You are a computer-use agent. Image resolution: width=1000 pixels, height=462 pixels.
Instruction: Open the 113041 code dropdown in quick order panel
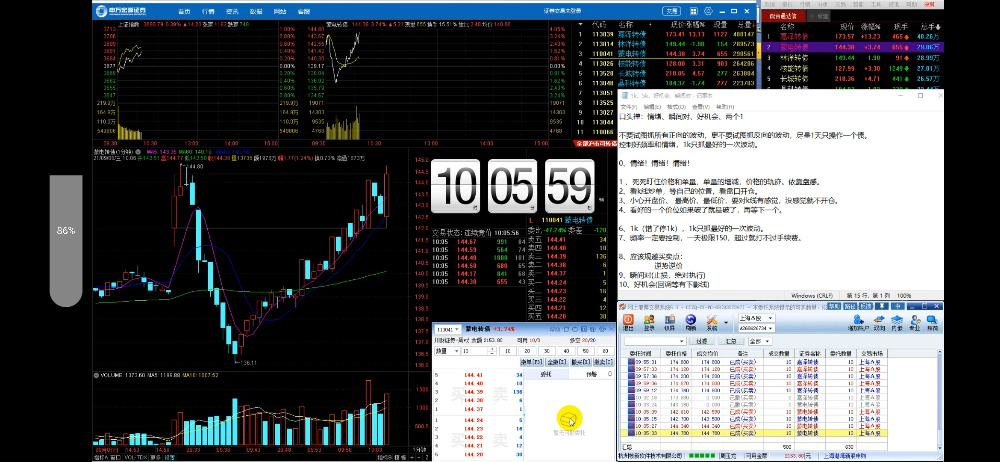point(448,329)
